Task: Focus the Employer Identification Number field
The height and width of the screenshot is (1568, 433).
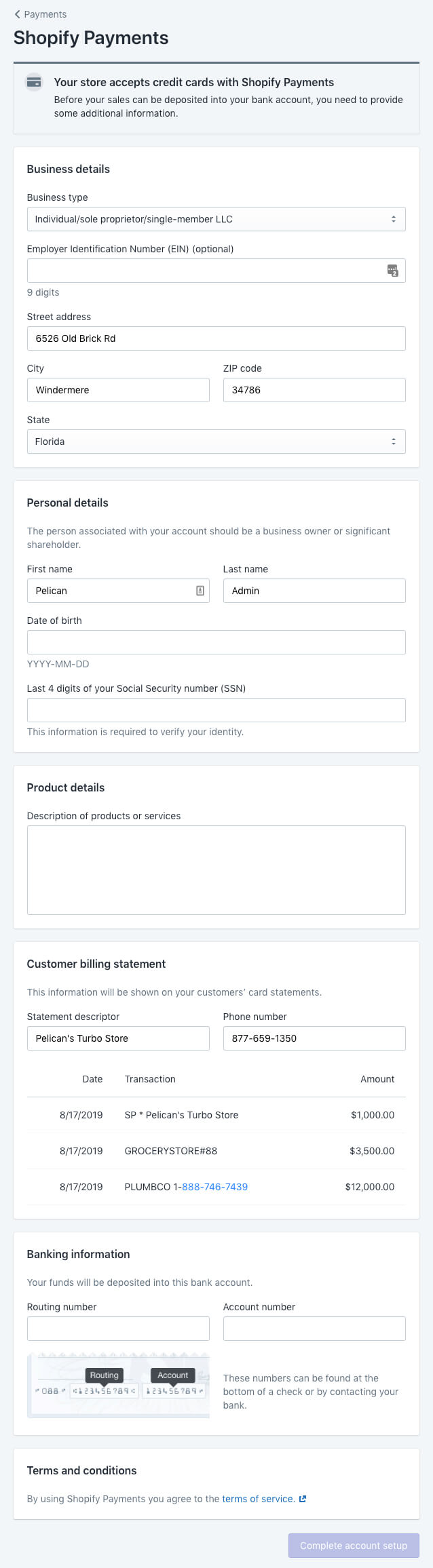Action: 216,271
